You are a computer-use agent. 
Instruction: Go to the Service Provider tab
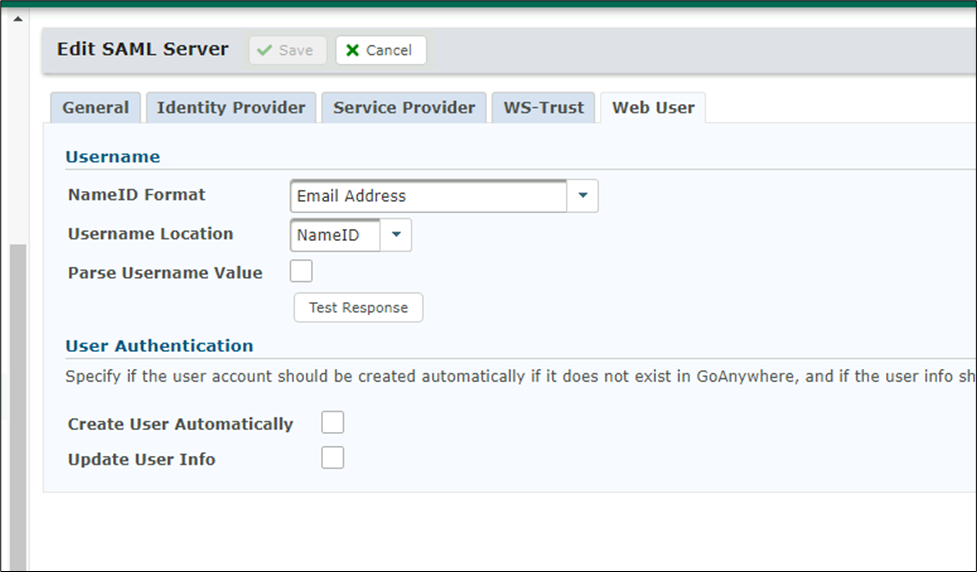pos(404,108)
